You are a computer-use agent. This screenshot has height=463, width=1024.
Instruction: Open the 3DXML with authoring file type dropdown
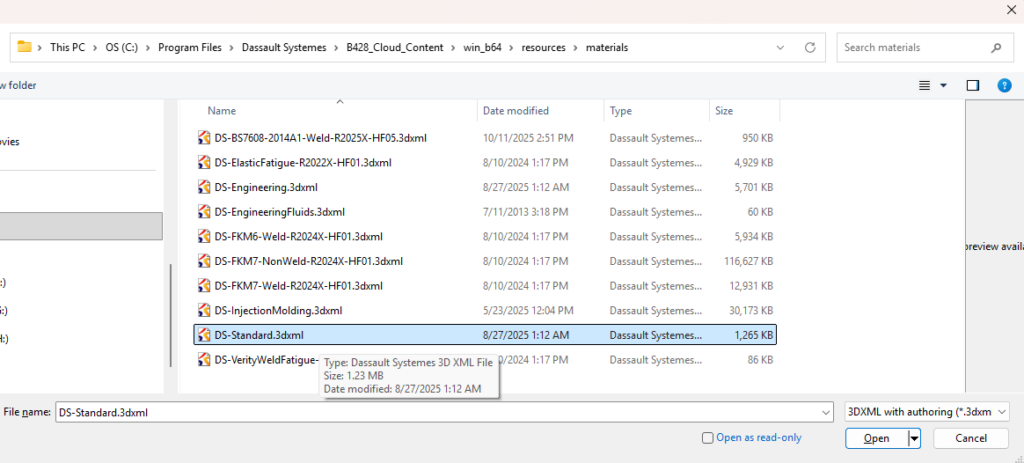coord(927,412)
